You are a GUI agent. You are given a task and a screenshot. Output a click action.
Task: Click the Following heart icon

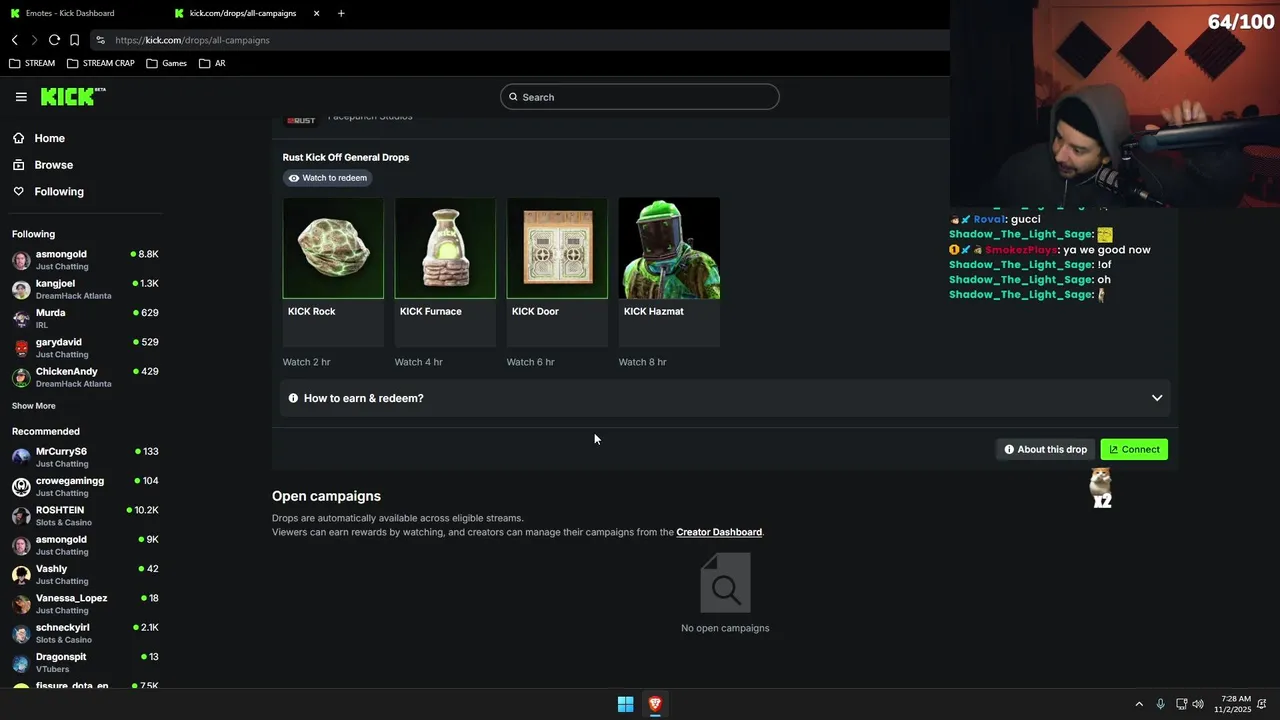click(19, 192)
